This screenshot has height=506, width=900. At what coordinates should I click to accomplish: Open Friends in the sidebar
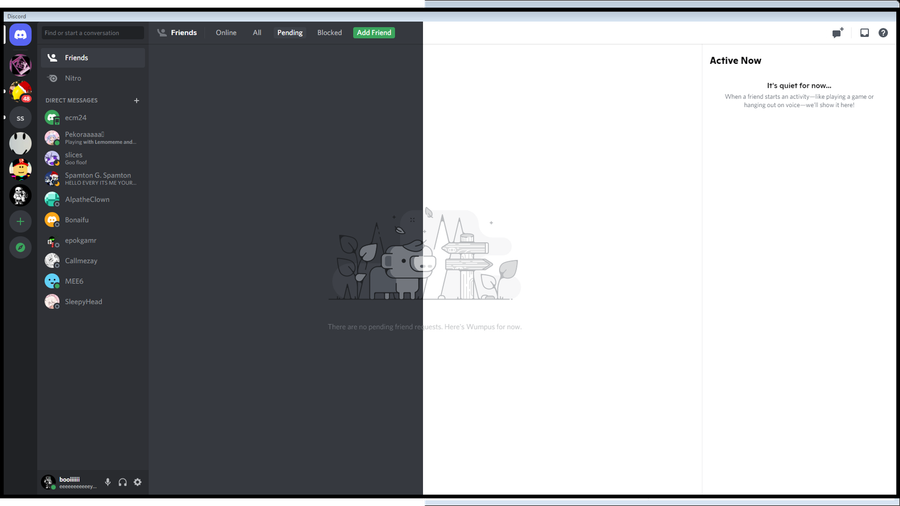click(93, 58)
